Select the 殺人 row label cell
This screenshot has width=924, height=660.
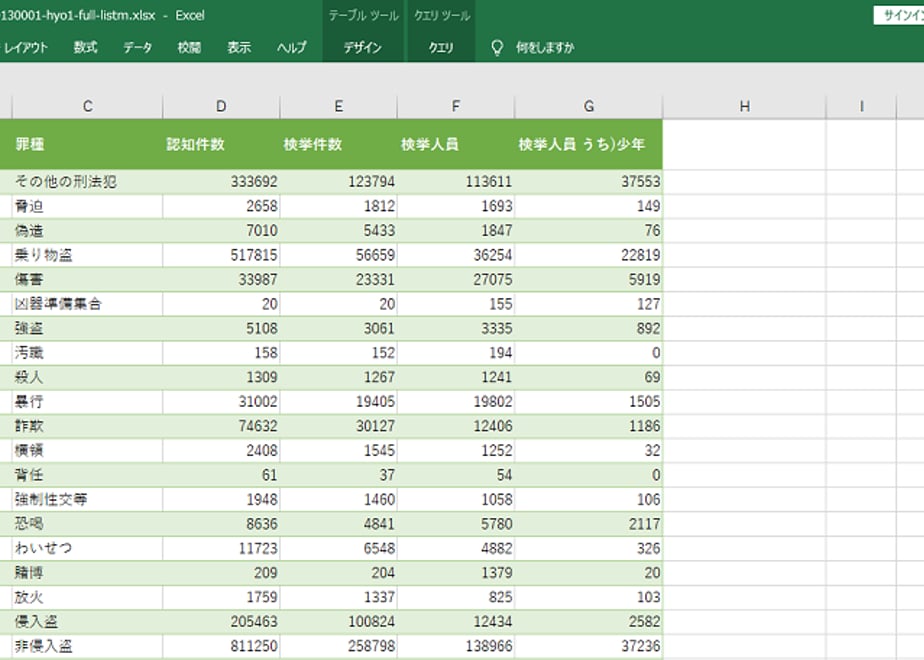coord(87,377)
